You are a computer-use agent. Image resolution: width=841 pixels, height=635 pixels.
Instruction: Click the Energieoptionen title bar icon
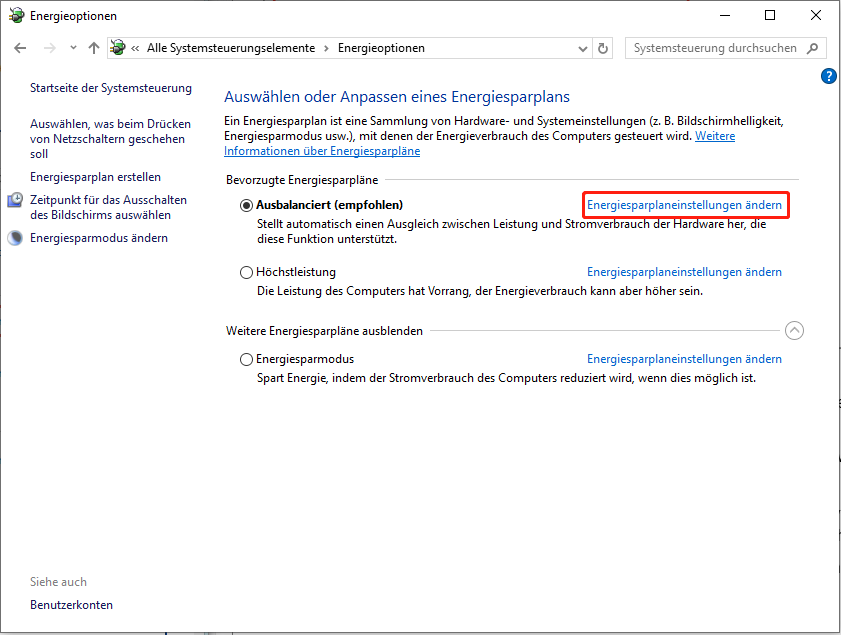17,16
